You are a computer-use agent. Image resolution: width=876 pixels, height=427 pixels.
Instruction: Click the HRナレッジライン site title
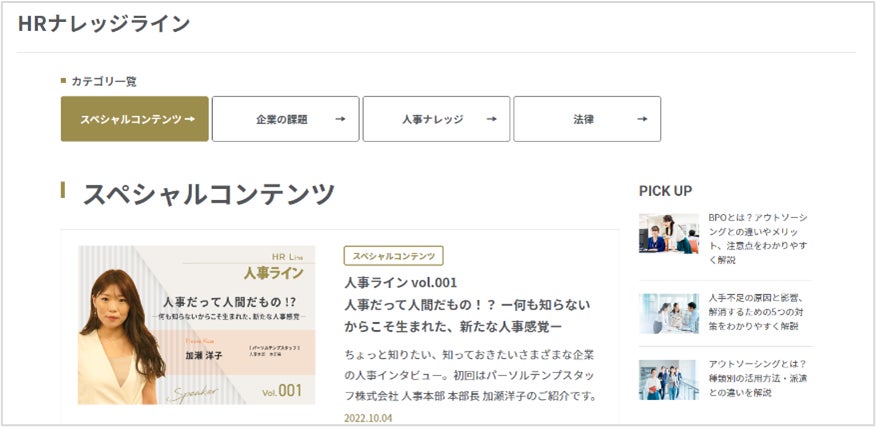[x=103, y=24]
